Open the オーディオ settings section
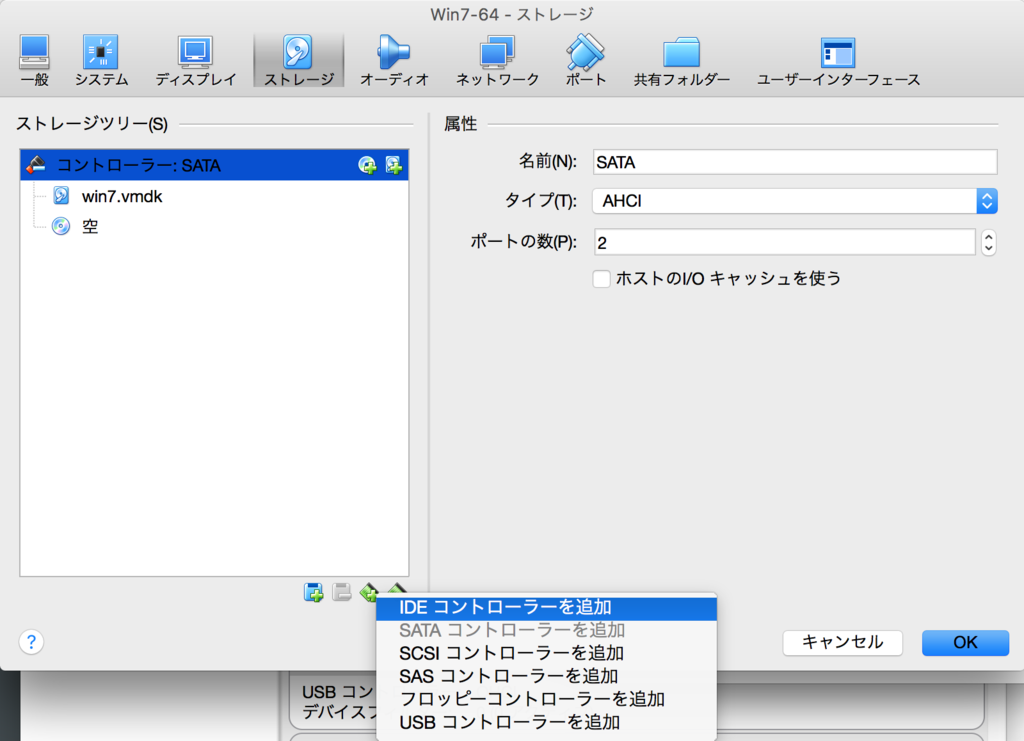 click(x=394, y=61)
